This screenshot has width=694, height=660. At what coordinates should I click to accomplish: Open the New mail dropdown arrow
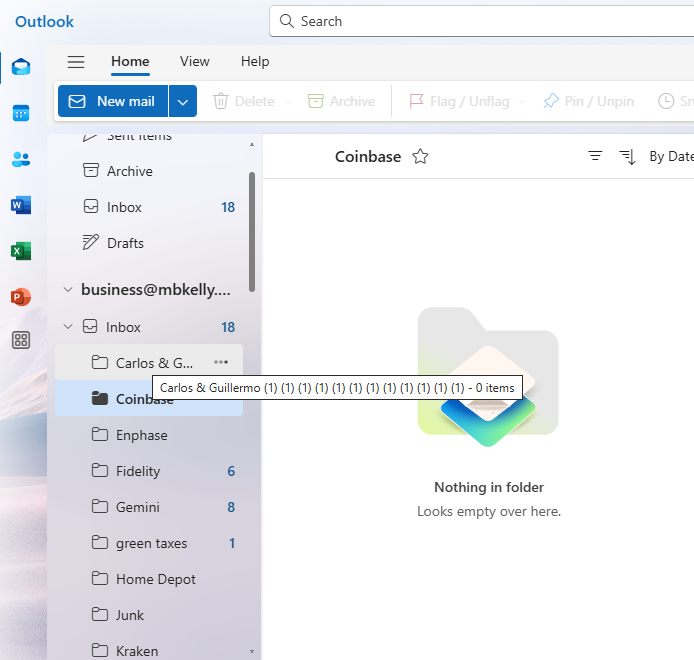coord(183,101)
